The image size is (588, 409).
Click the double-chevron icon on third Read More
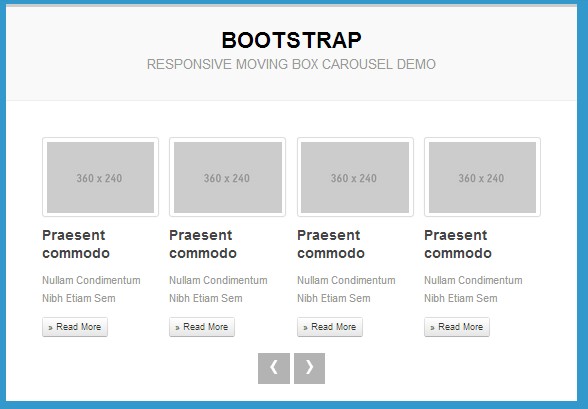(305, 328)
